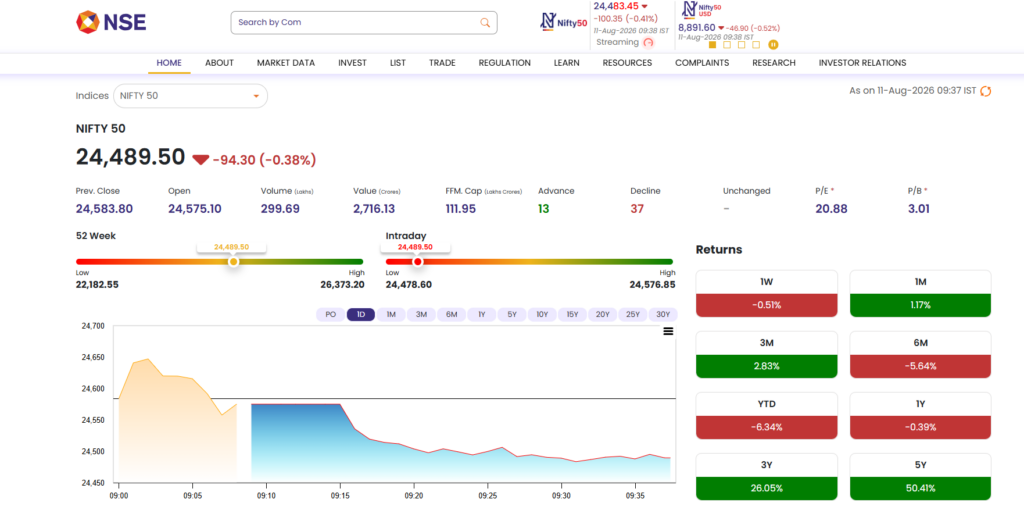Switch chart range to 25Y
The width and height of the screenshot is (1024, 517).
(633, 315)
